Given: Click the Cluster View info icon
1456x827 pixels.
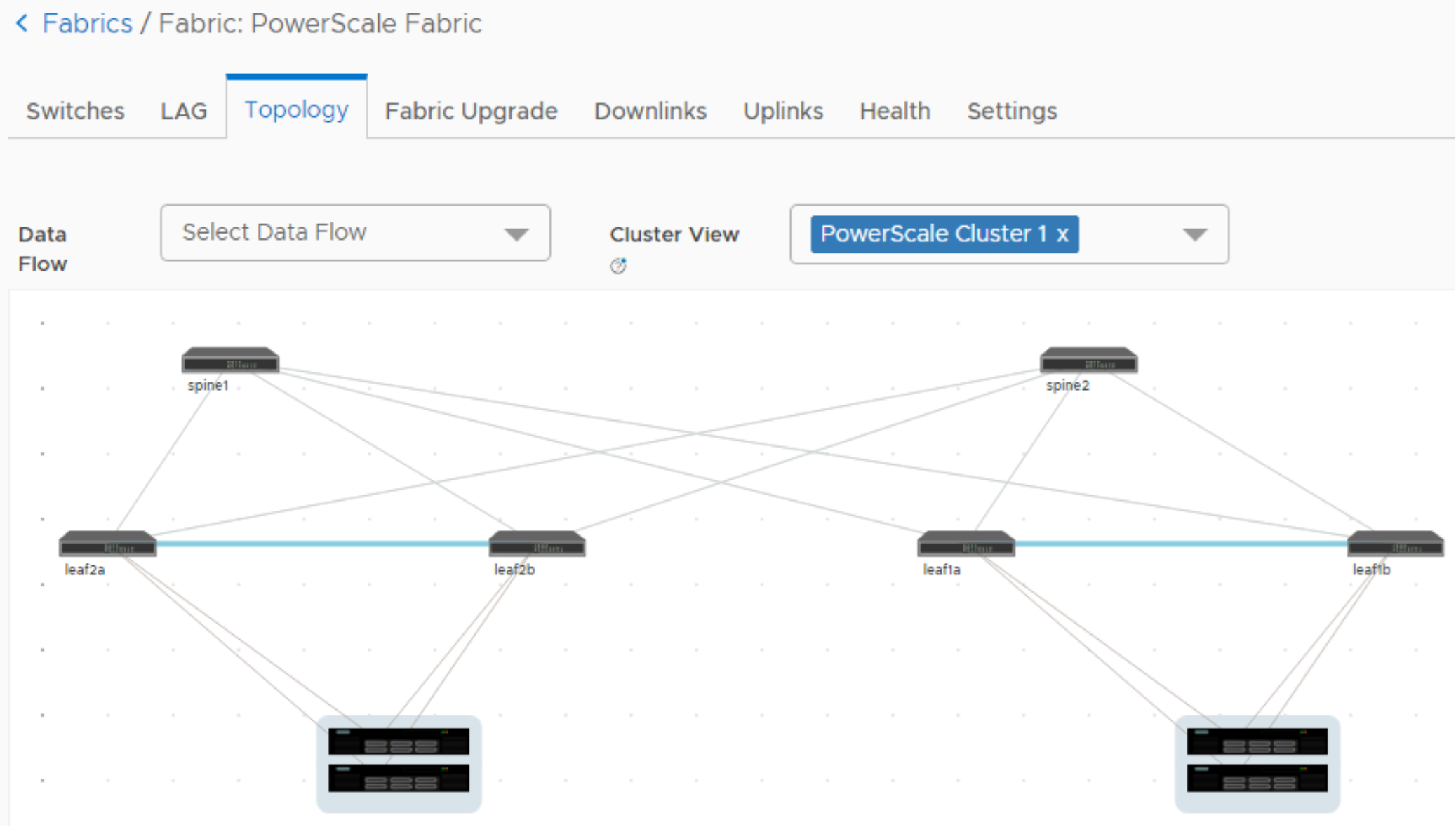Looking at the screenshot, I should click(617, 266).
